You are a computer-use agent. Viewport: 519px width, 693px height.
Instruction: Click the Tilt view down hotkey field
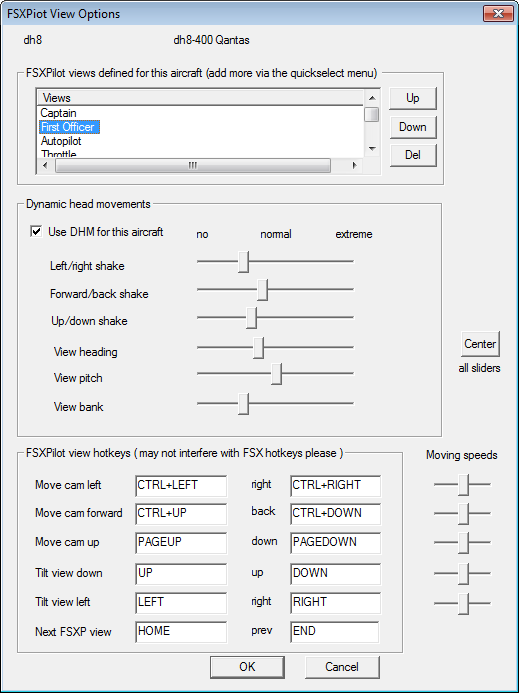coord(181,574)
